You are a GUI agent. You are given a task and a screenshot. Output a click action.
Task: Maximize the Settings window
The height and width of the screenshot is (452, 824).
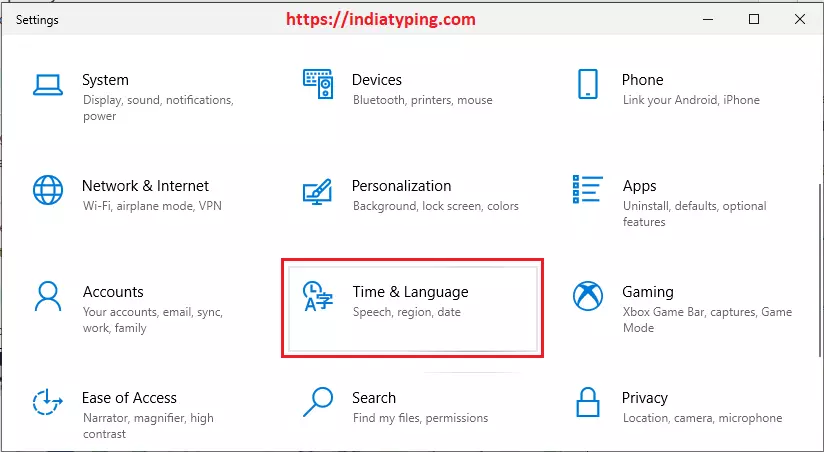pos(754,19)
